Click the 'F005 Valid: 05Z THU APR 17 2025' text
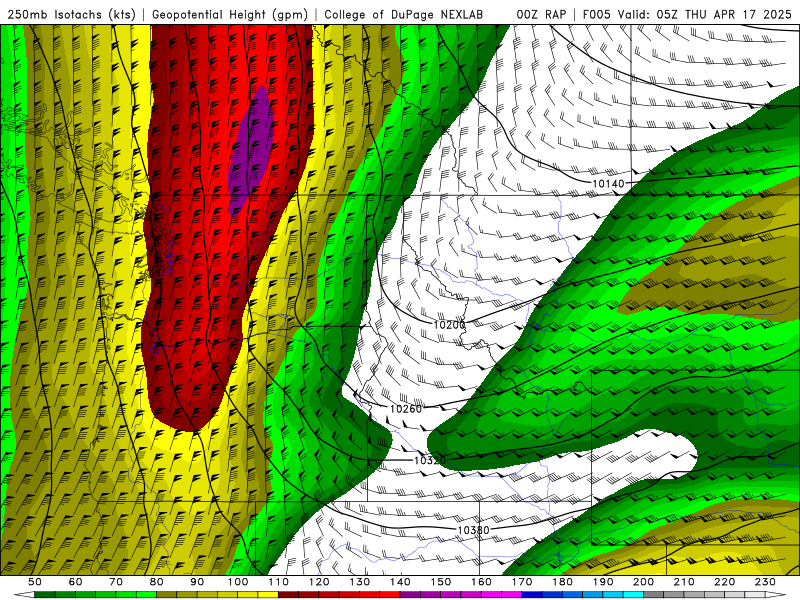The width and height of the screenshot is (800, 600). tap(687, 14)
